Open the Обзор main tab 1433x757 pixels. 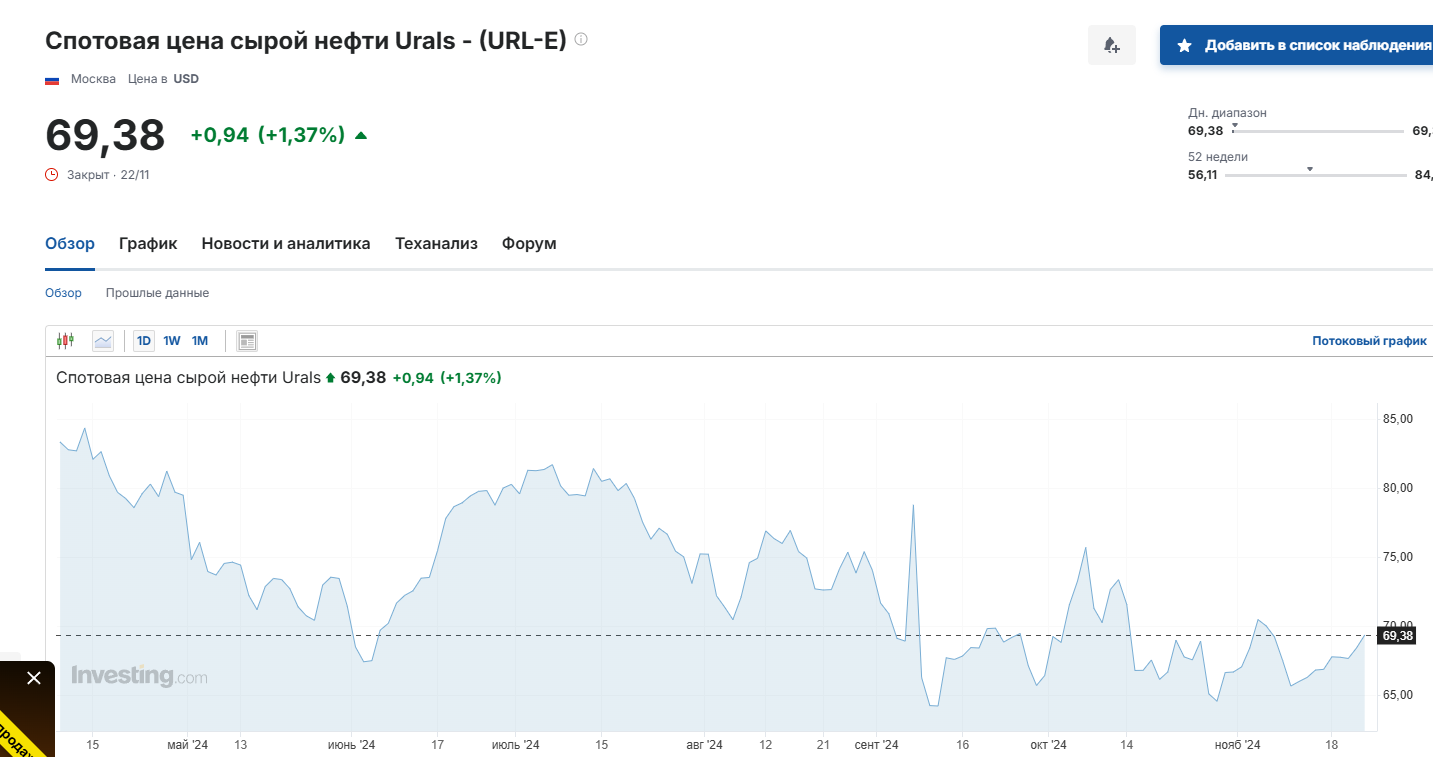pos(70,243)
